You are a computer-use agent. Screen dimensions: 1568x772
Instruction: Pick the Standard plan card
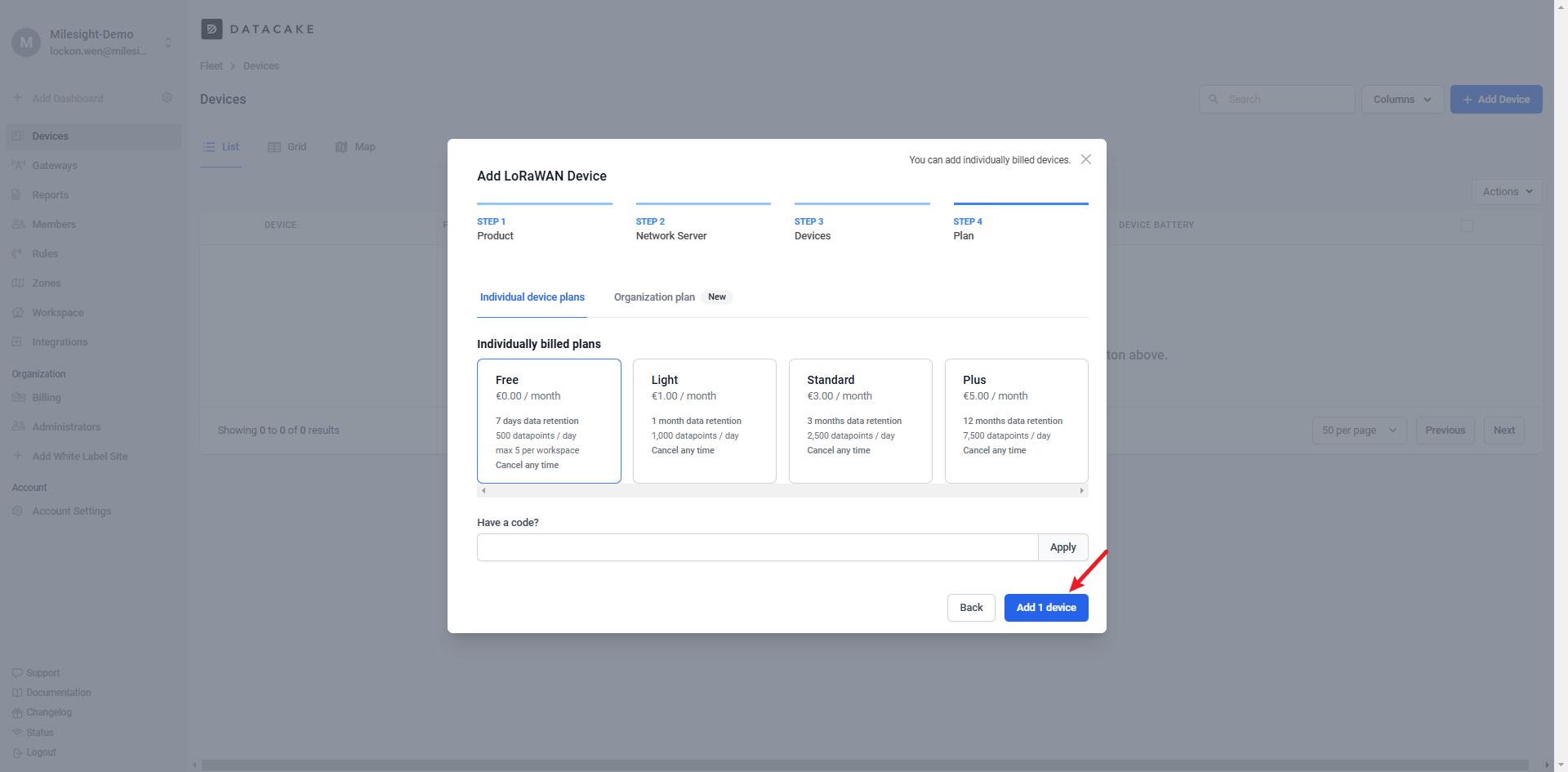tap(860, 421)
